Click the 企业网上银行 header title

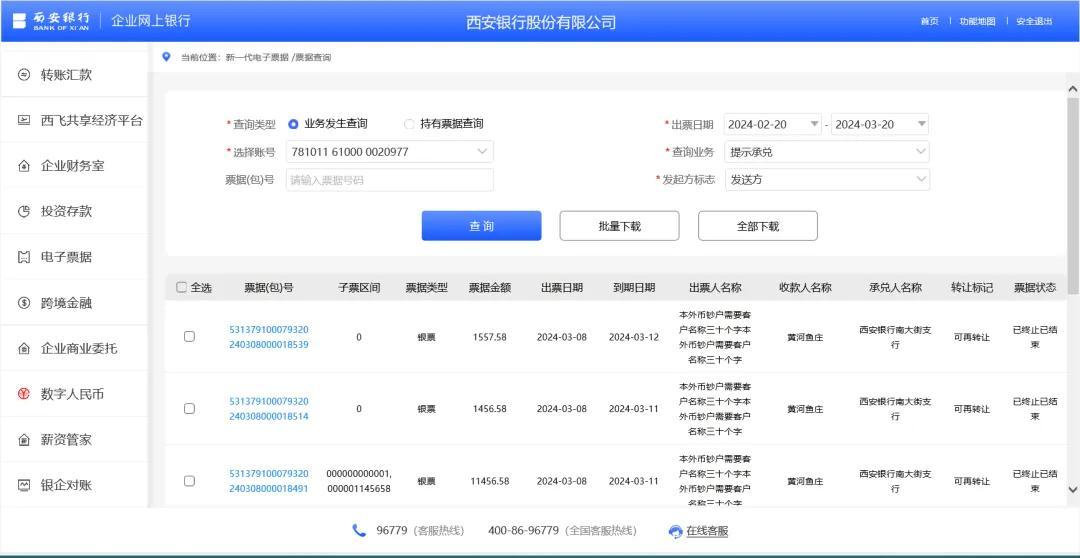tap(151, 21)
